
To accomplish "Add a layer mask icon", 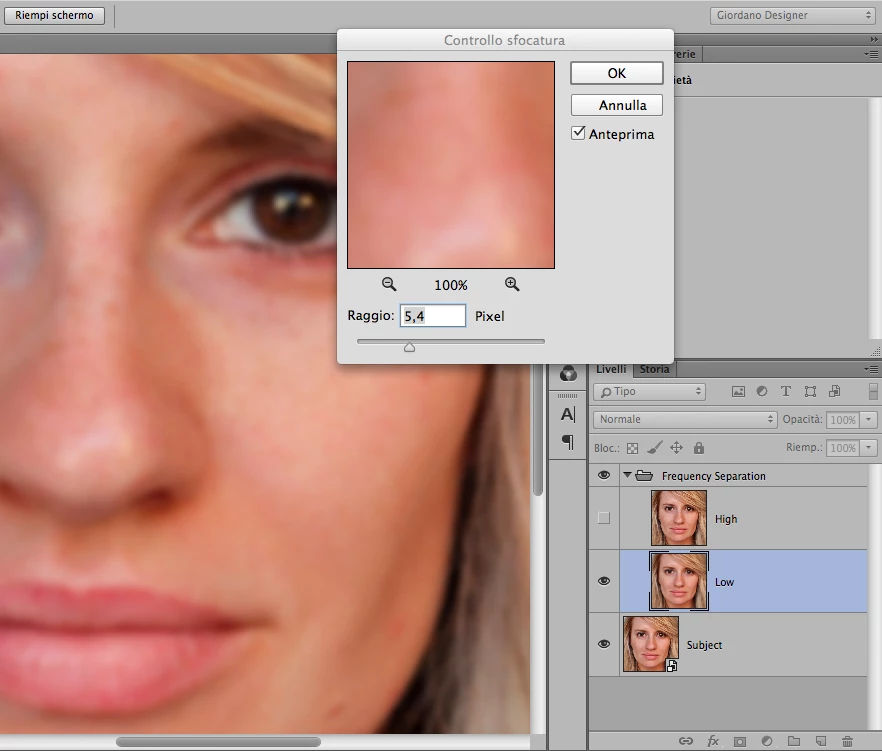I will point(740,741).
